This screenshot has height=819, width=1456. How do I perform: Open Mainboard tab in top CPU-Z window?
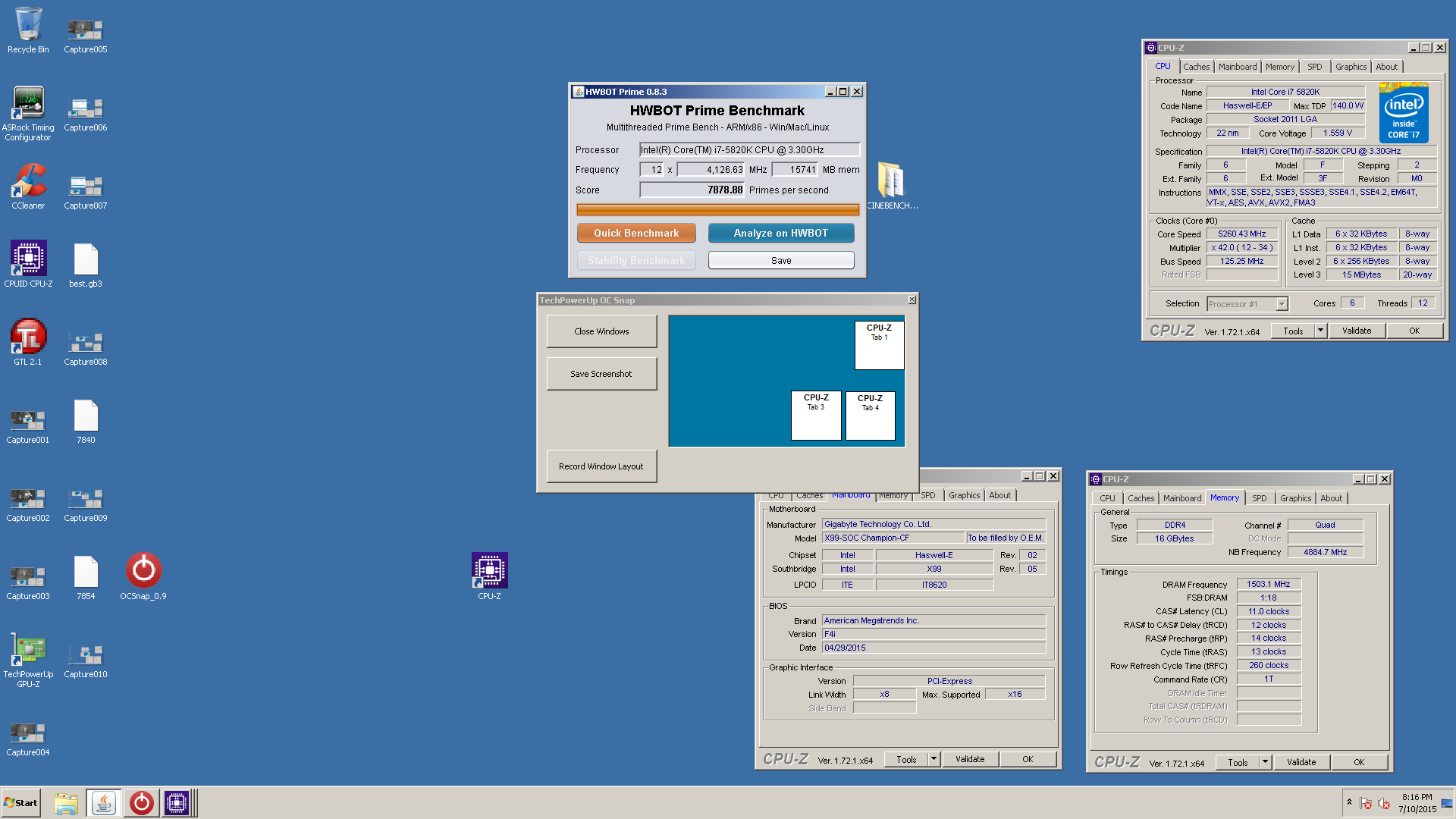tap(1238, 67)
